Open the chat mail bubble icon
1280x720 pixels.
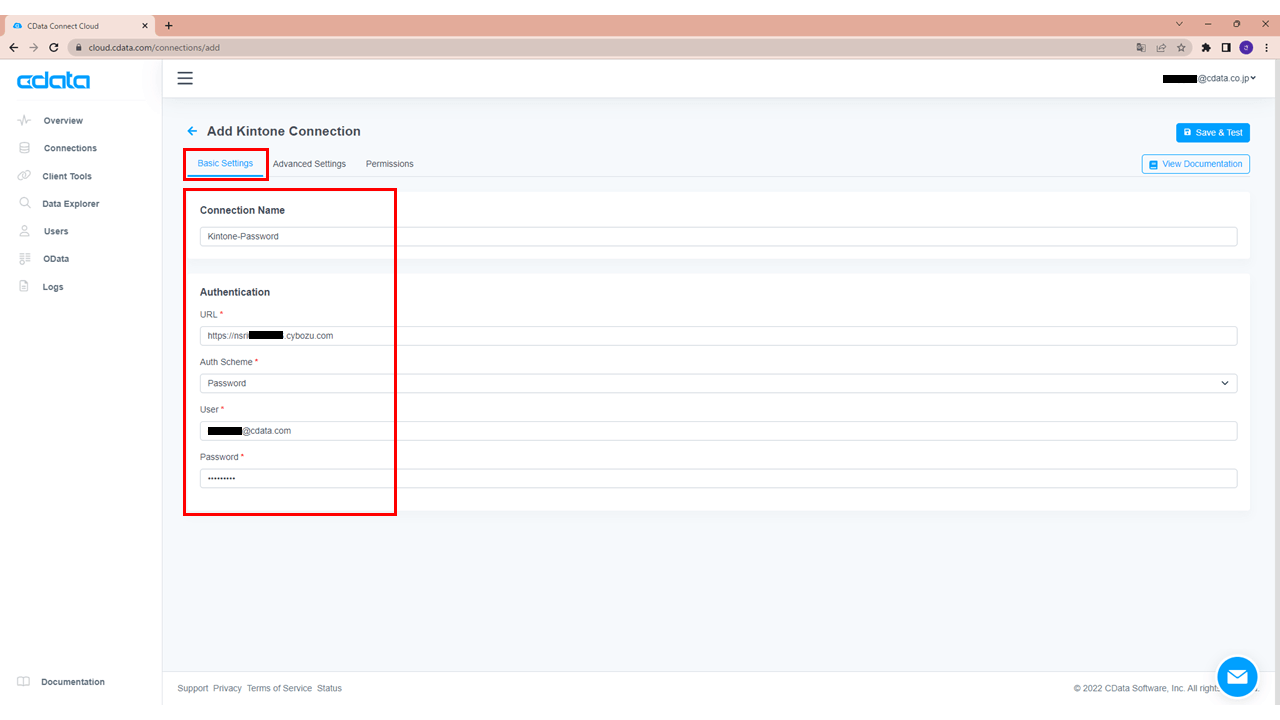pos(1237,677)
